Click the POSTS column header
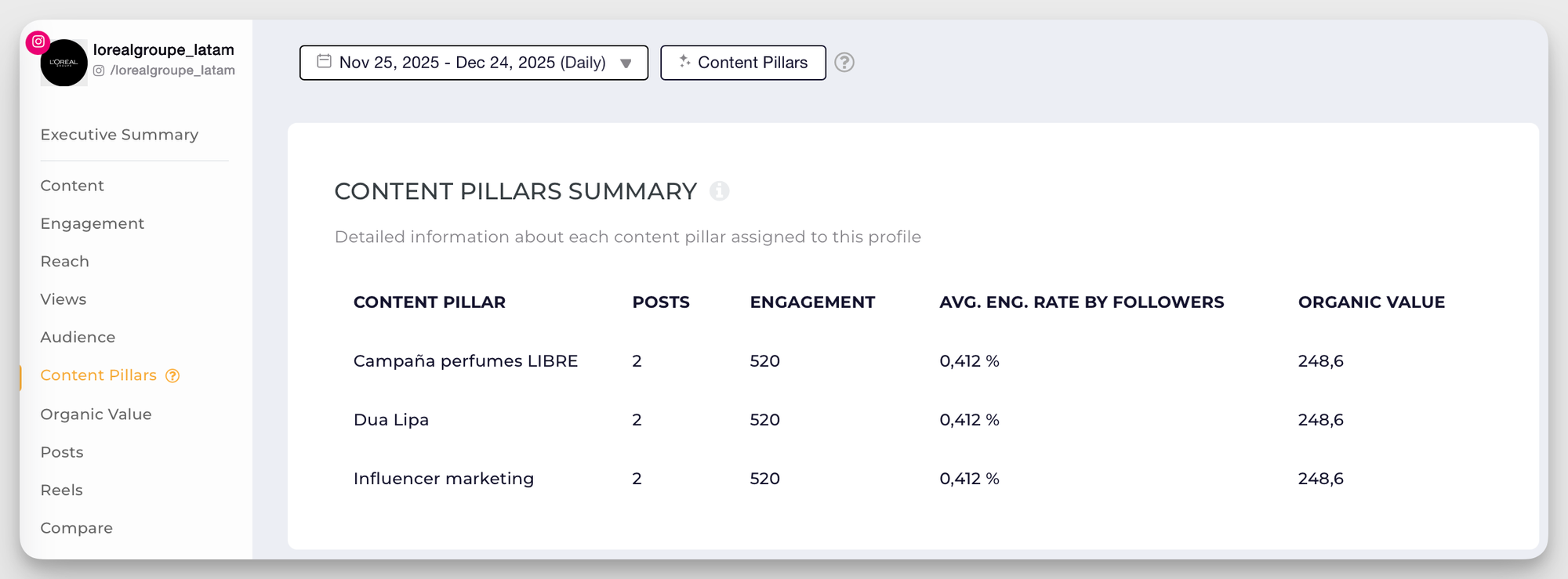Viewport: 1568px width, 579px height. tap(661, 302)
